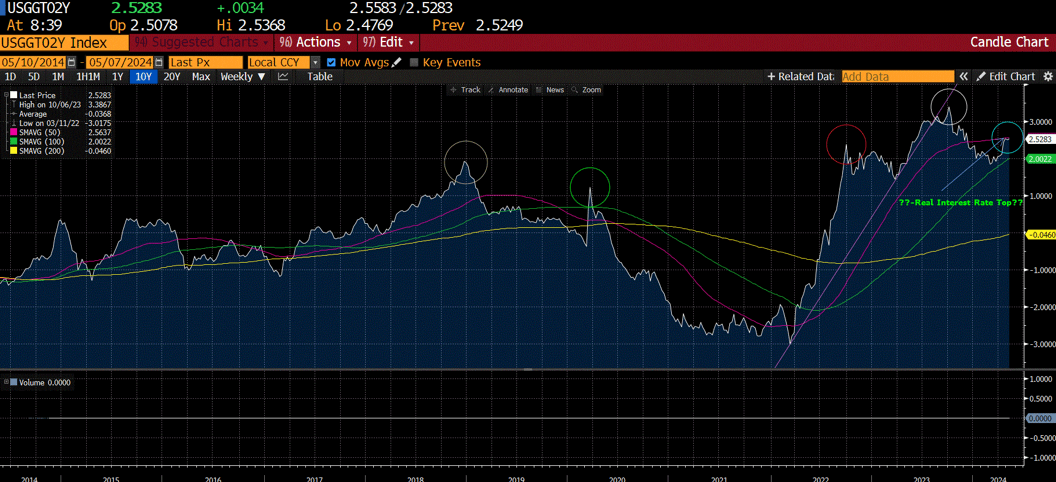The image size is (1056, 482).
Task: Click the Add Data input field
Action: point(897,77)
